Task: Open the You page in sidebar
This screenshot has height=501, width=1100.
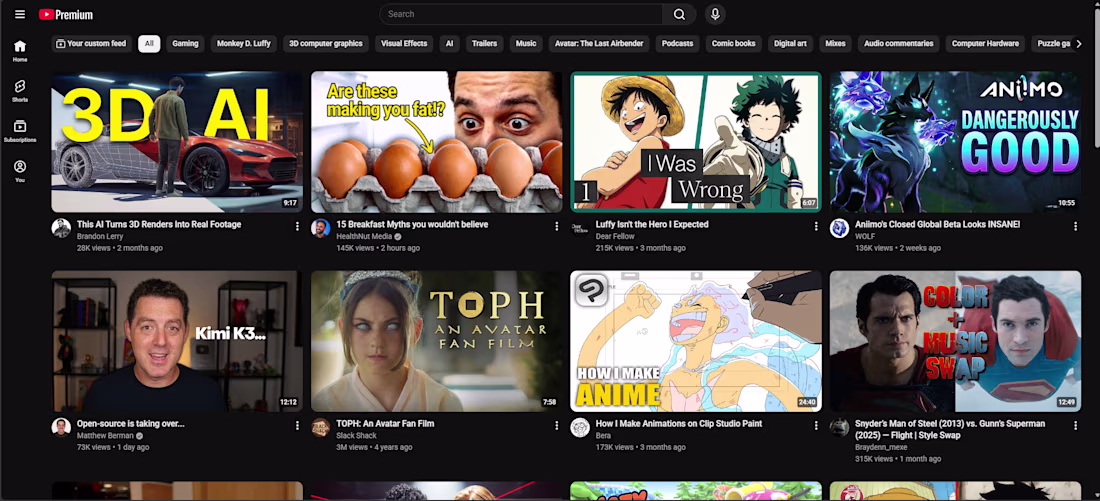Action: click(20, 171)
